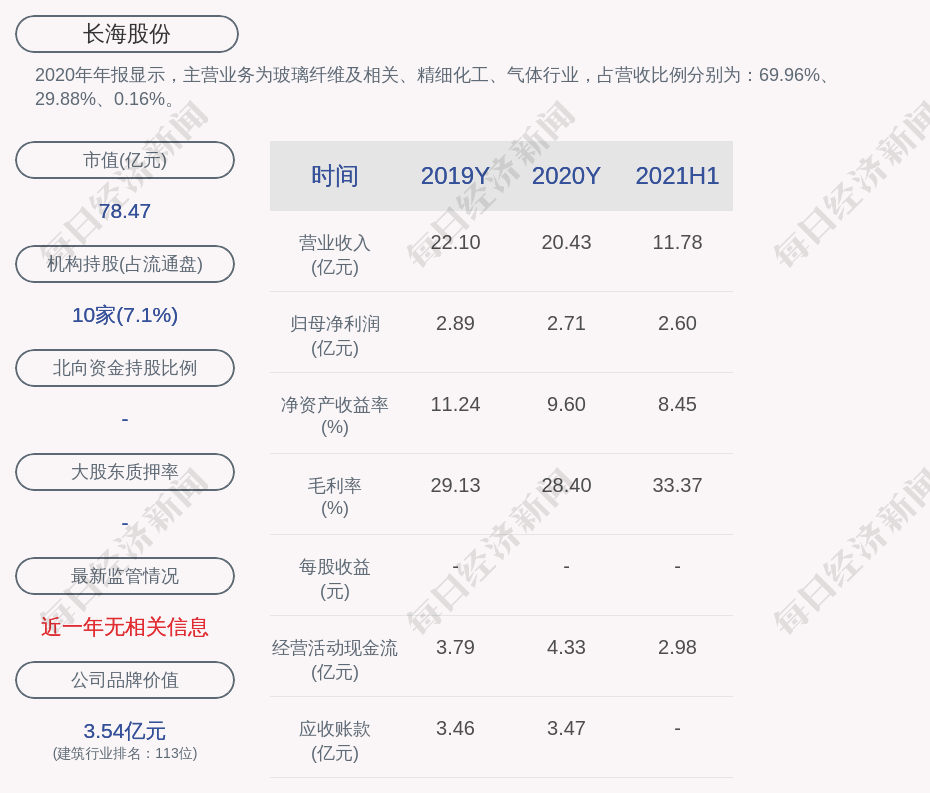Select the 经营活动现金流(亿元) row label

point(335,660)
